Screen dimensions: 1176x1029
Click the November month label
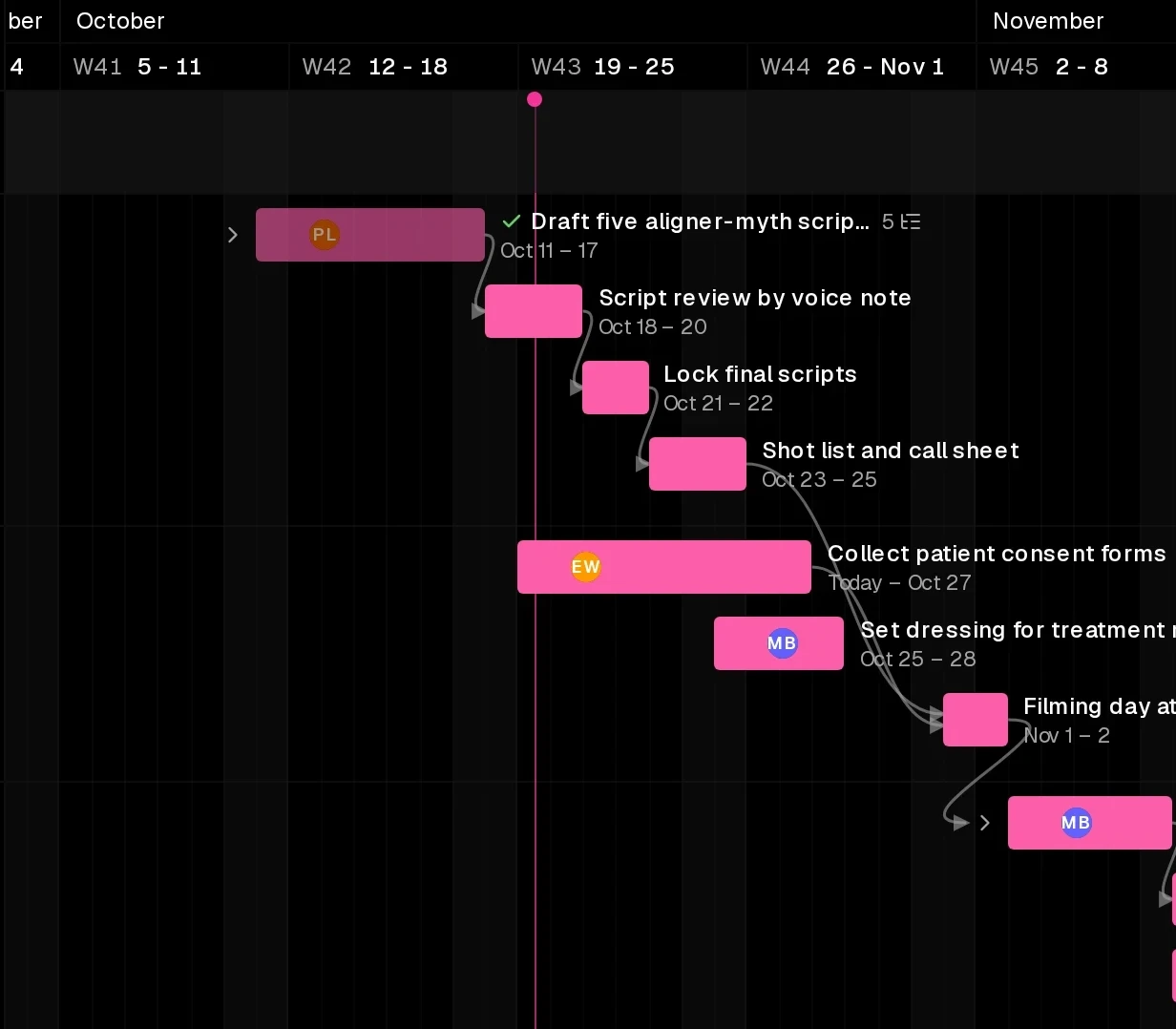tap(1048, 21)
